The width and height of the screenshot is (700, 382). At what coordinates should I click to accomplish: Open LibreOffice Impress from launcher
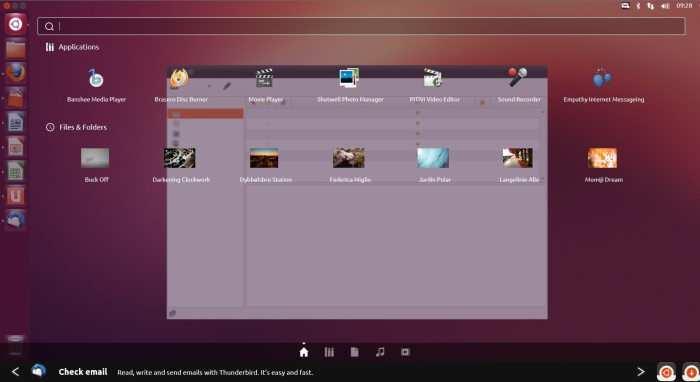[15, 146]
